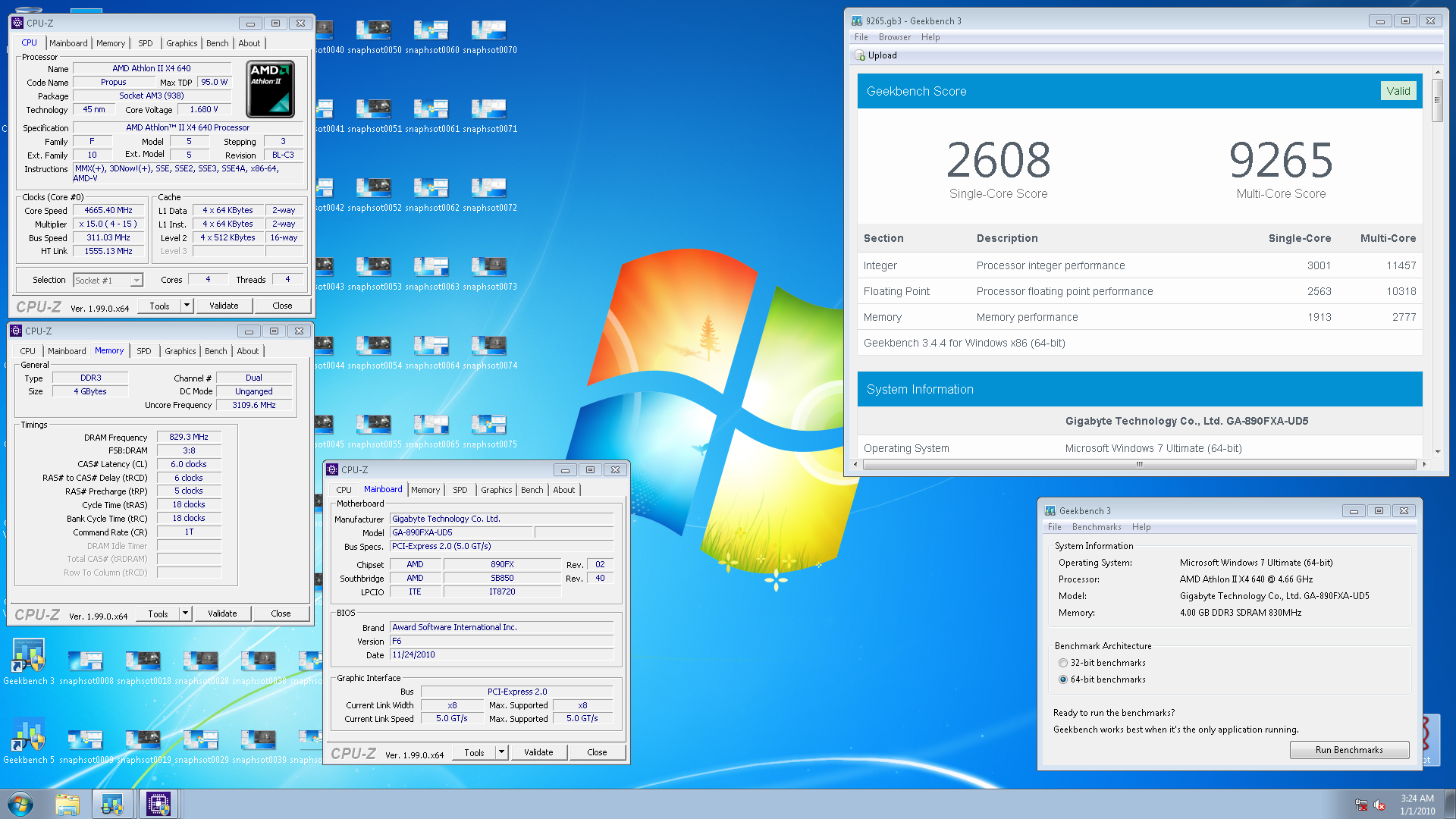Click the horizontal scrollbar in Geekbench results
Screen dimensions: 1456x819
click(1139, 464)
